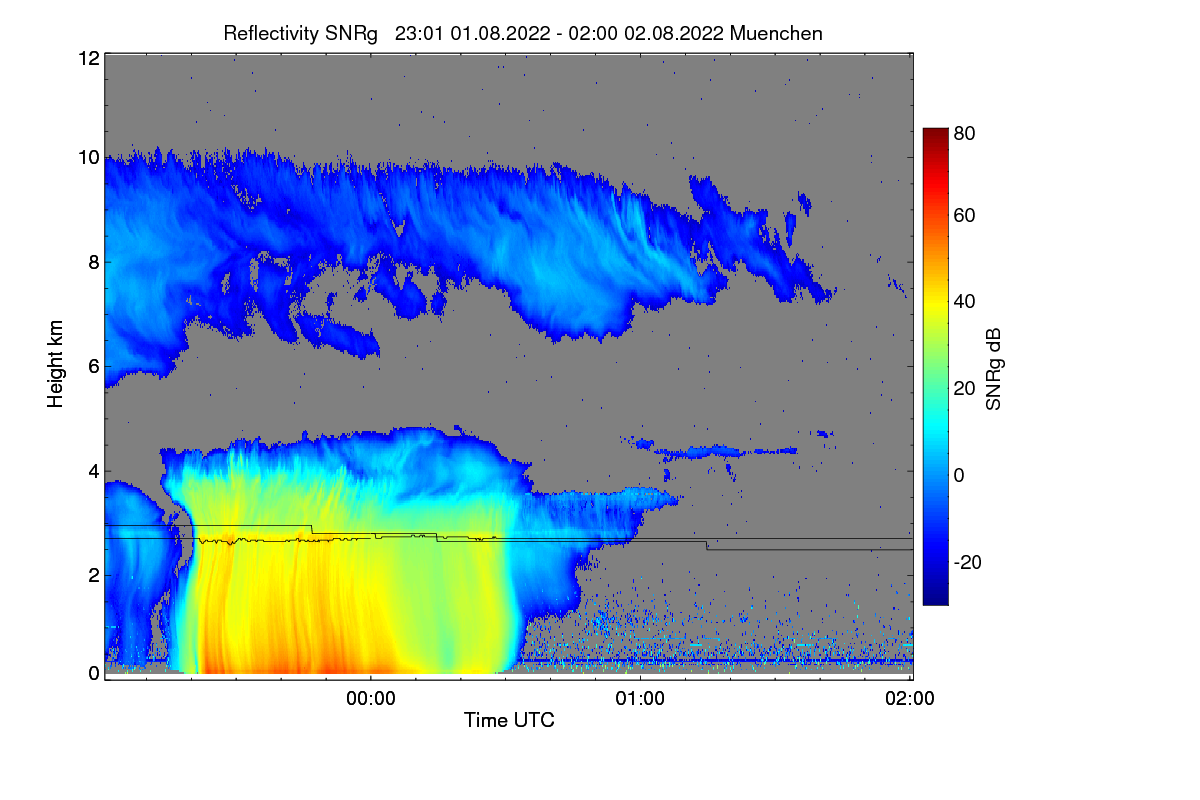Click the Muenchen text in title
Image resolution: width=1200 pixels, height=800 pixels.
tap(776, 33)
